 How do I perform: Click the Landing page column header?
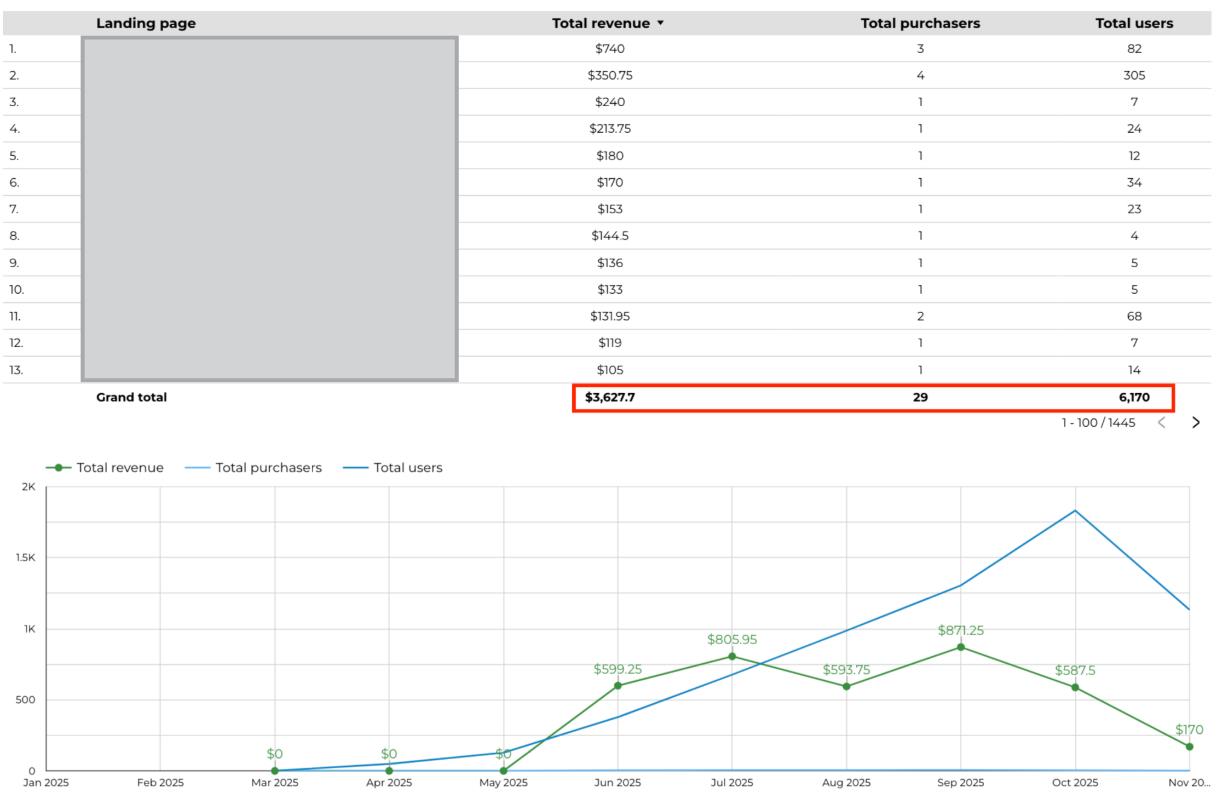[x=146, y=23]
